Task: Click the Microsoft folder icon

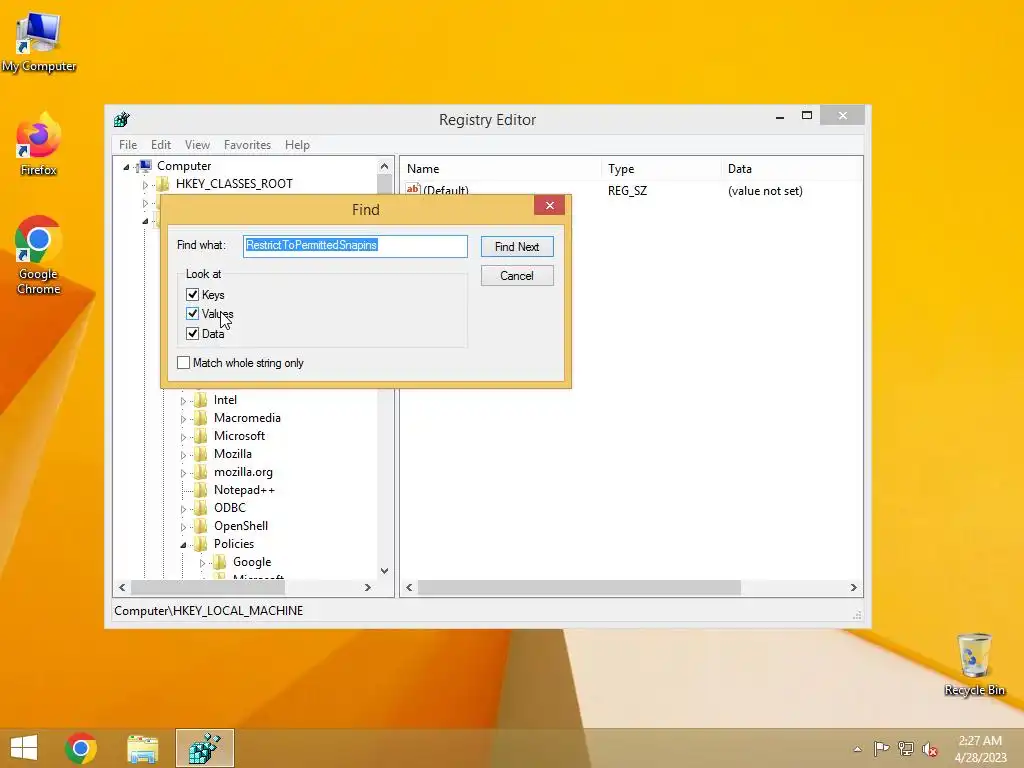Action: pyautogui.click(x=201, y=436)
